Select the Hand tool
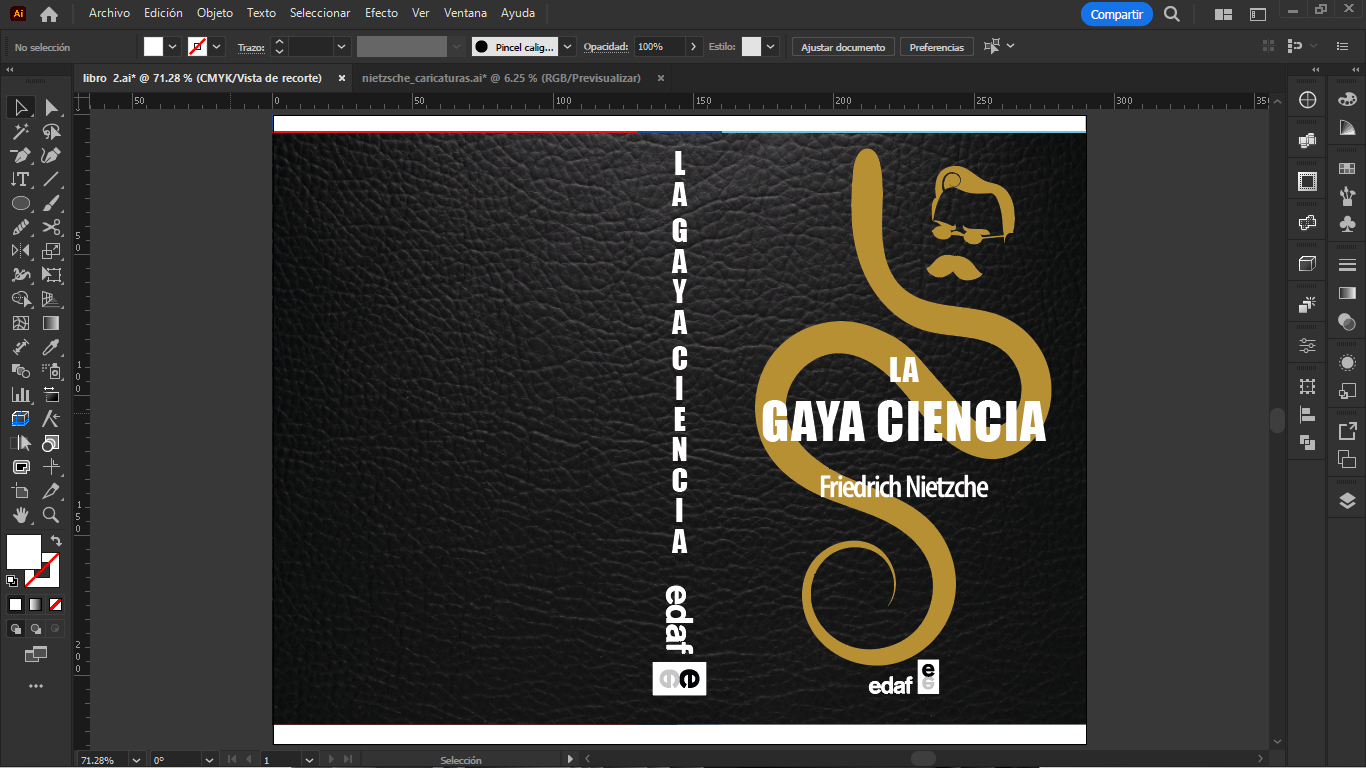Viewport: 1366px width, 768px height. click(x=21, y=515)
